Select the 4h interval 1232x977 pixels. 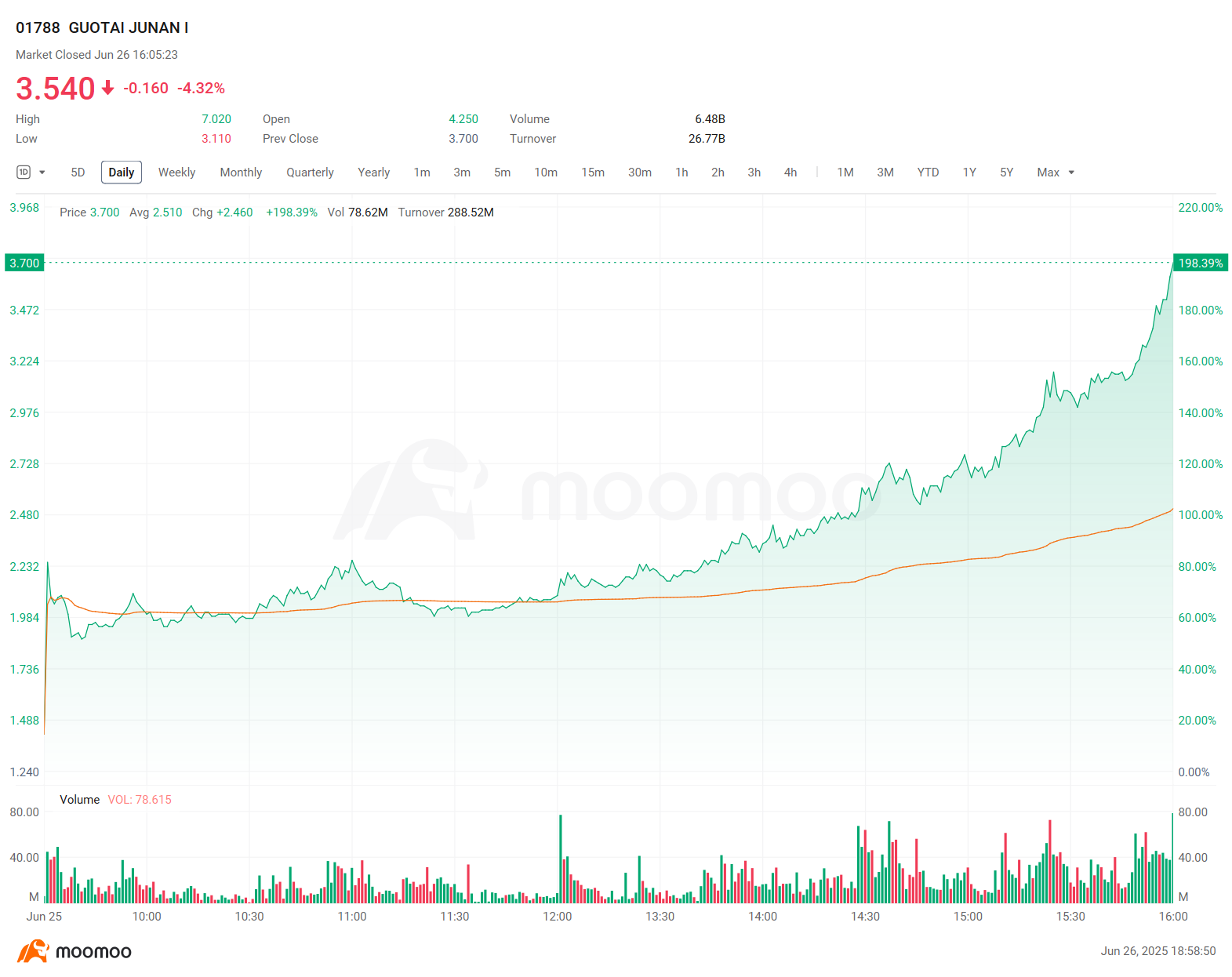pos(790,172)
